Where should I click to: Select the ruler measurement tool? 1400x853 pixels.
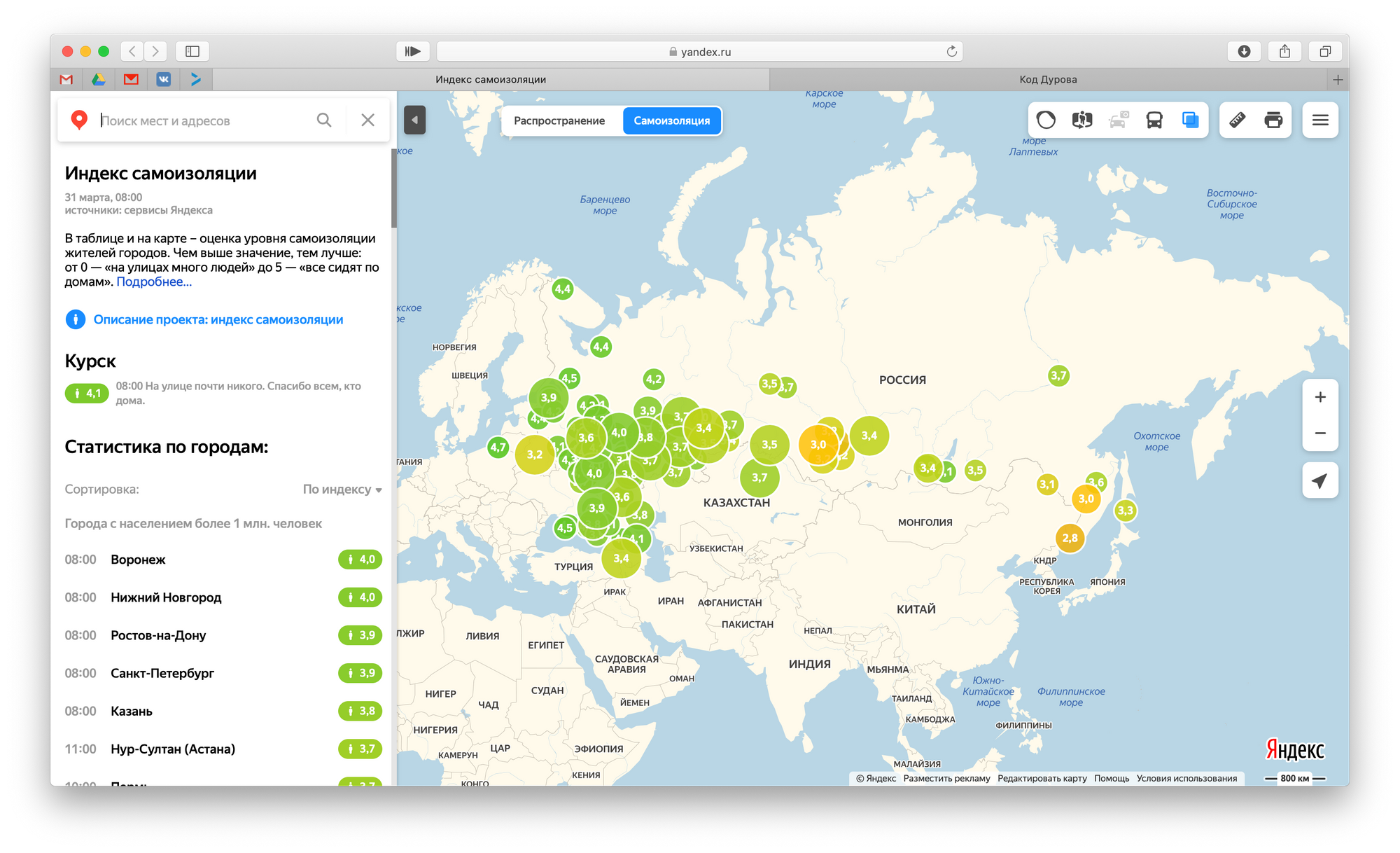coord(1237,120)
